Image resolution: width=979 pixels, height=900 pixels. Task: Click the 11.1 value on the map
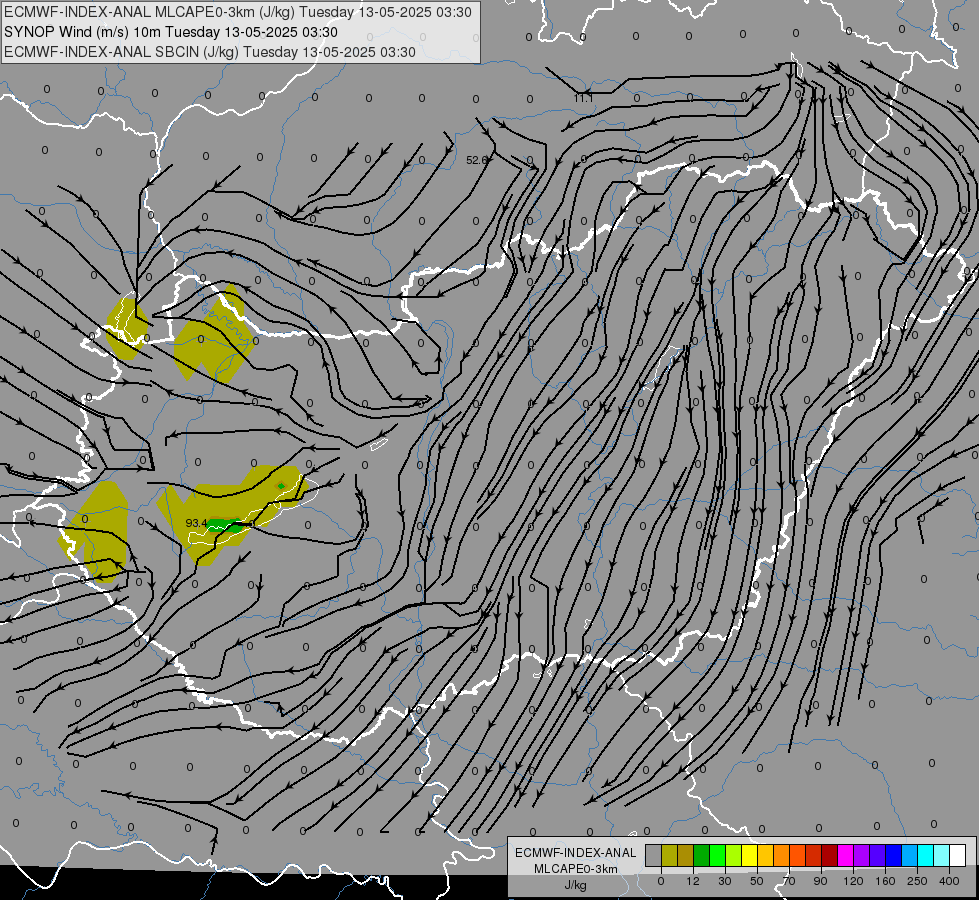coord(583,98)
